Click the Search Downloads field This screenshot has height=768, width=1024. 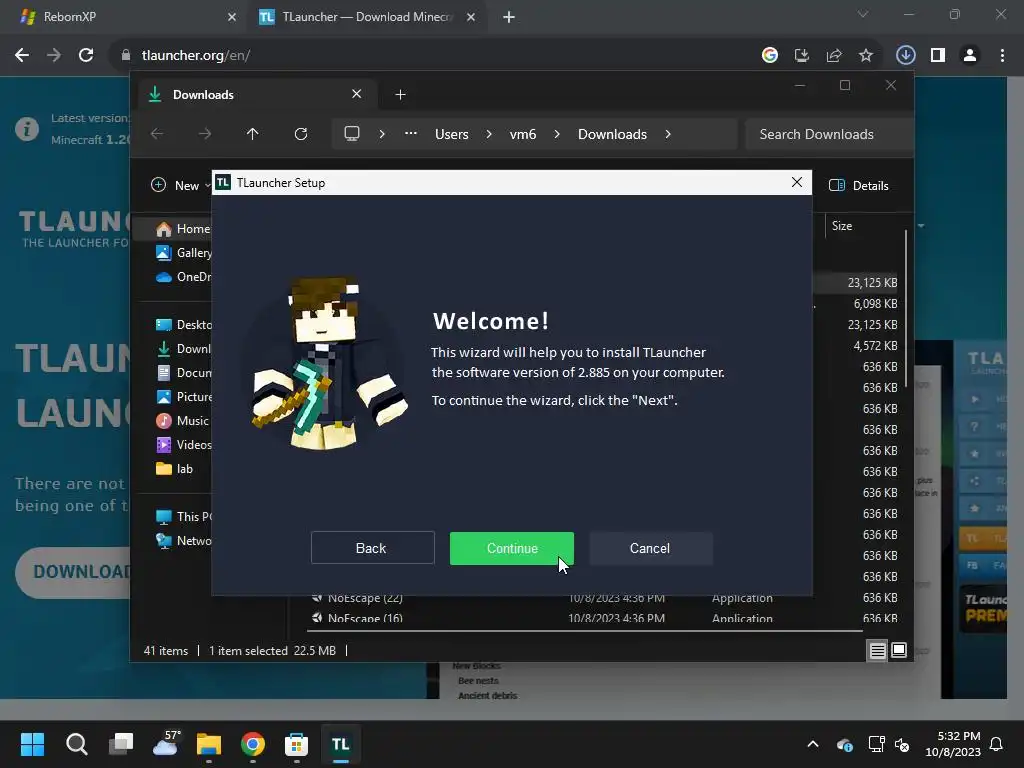click(828, 134)
